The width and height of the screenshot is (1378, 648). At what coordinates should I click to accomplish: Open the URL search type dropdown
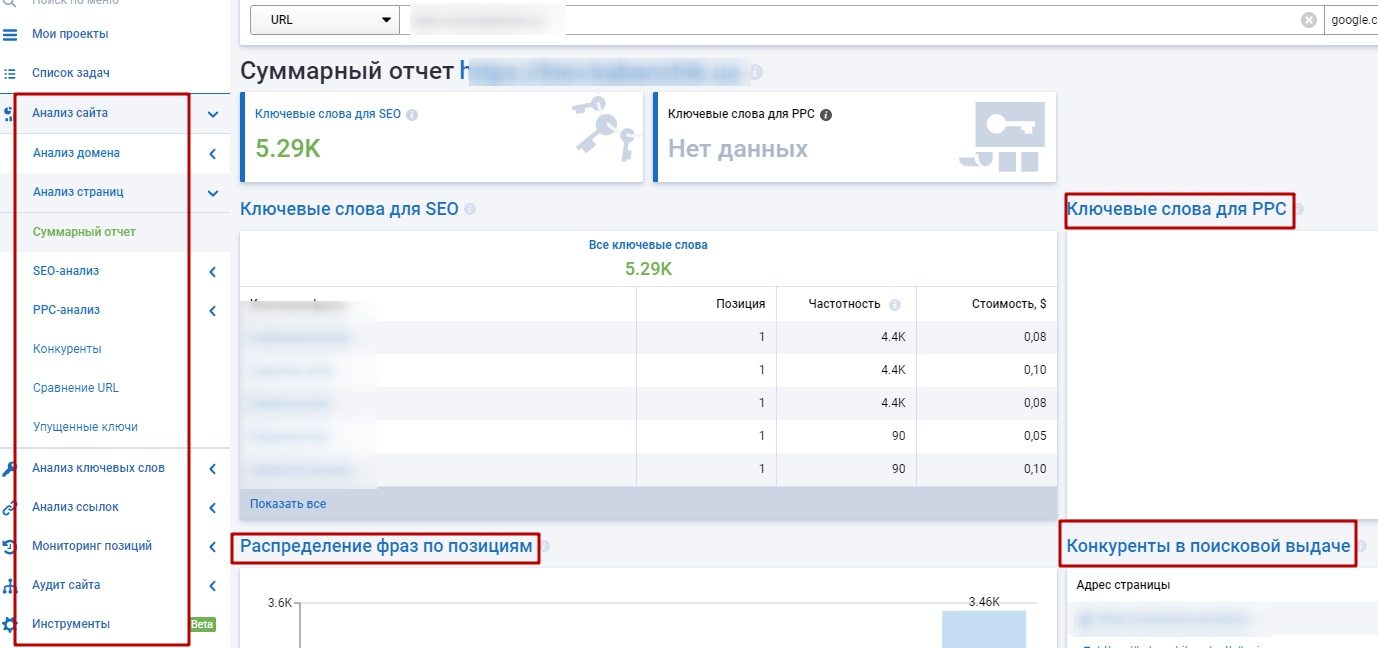(323, 20)
